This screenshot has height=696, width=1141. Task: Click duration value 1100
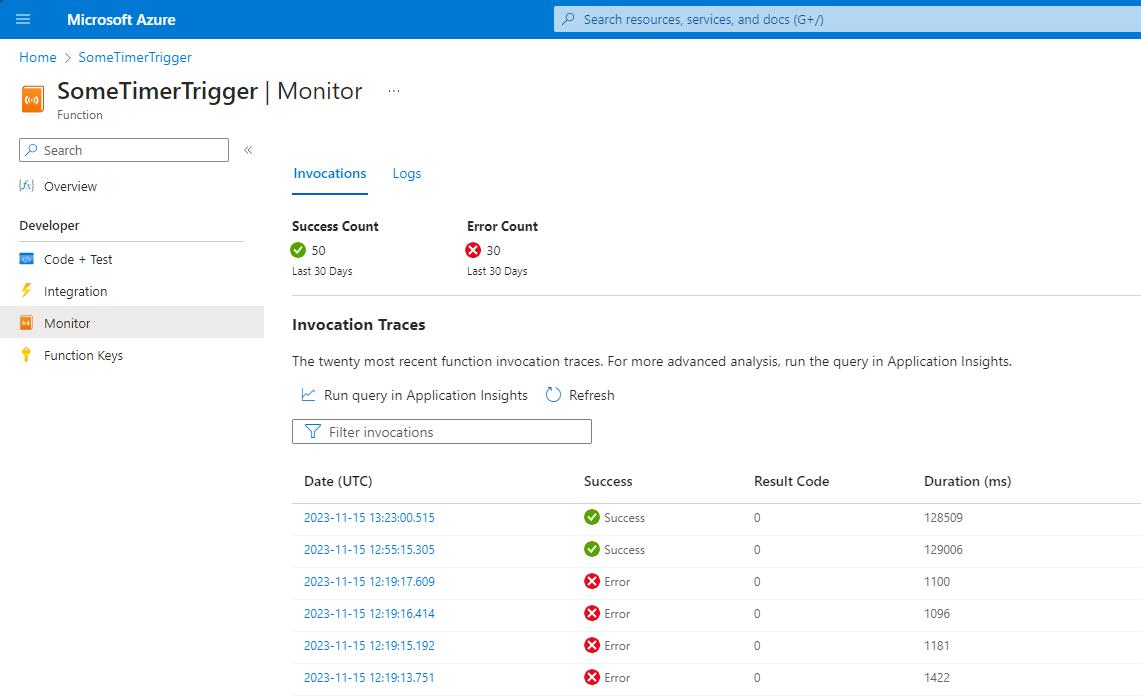pyautogui.click(x=937, y=582)
